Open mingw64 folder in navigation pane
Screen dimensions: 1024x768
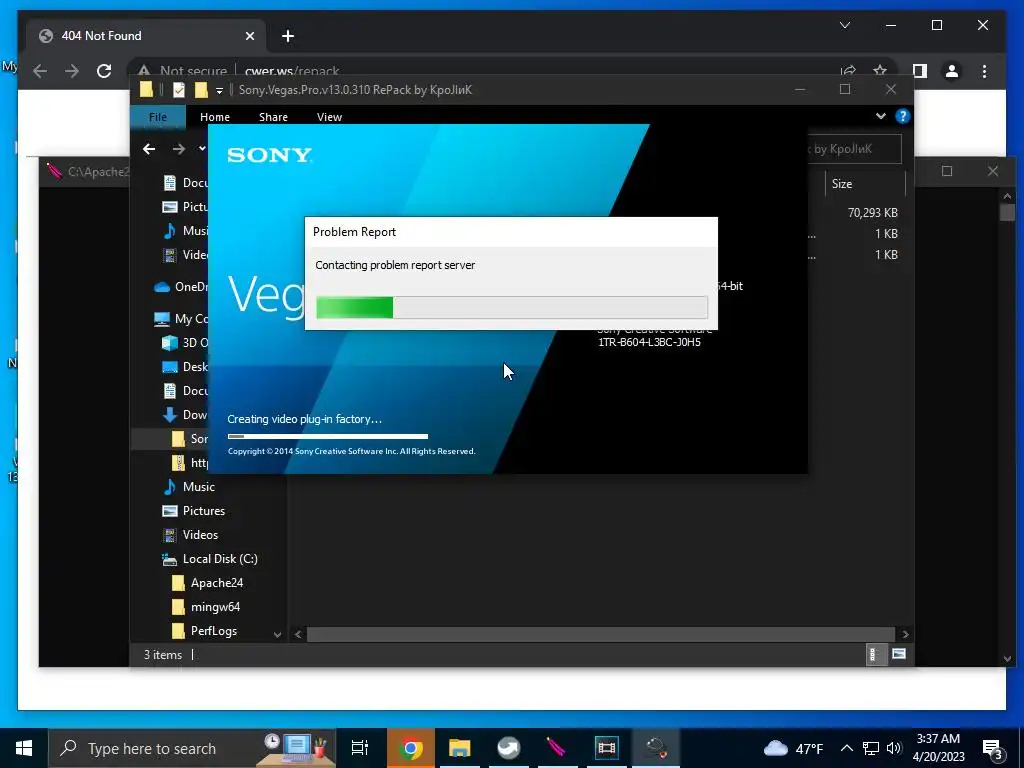pyautogui.click(x=215, y=607)
